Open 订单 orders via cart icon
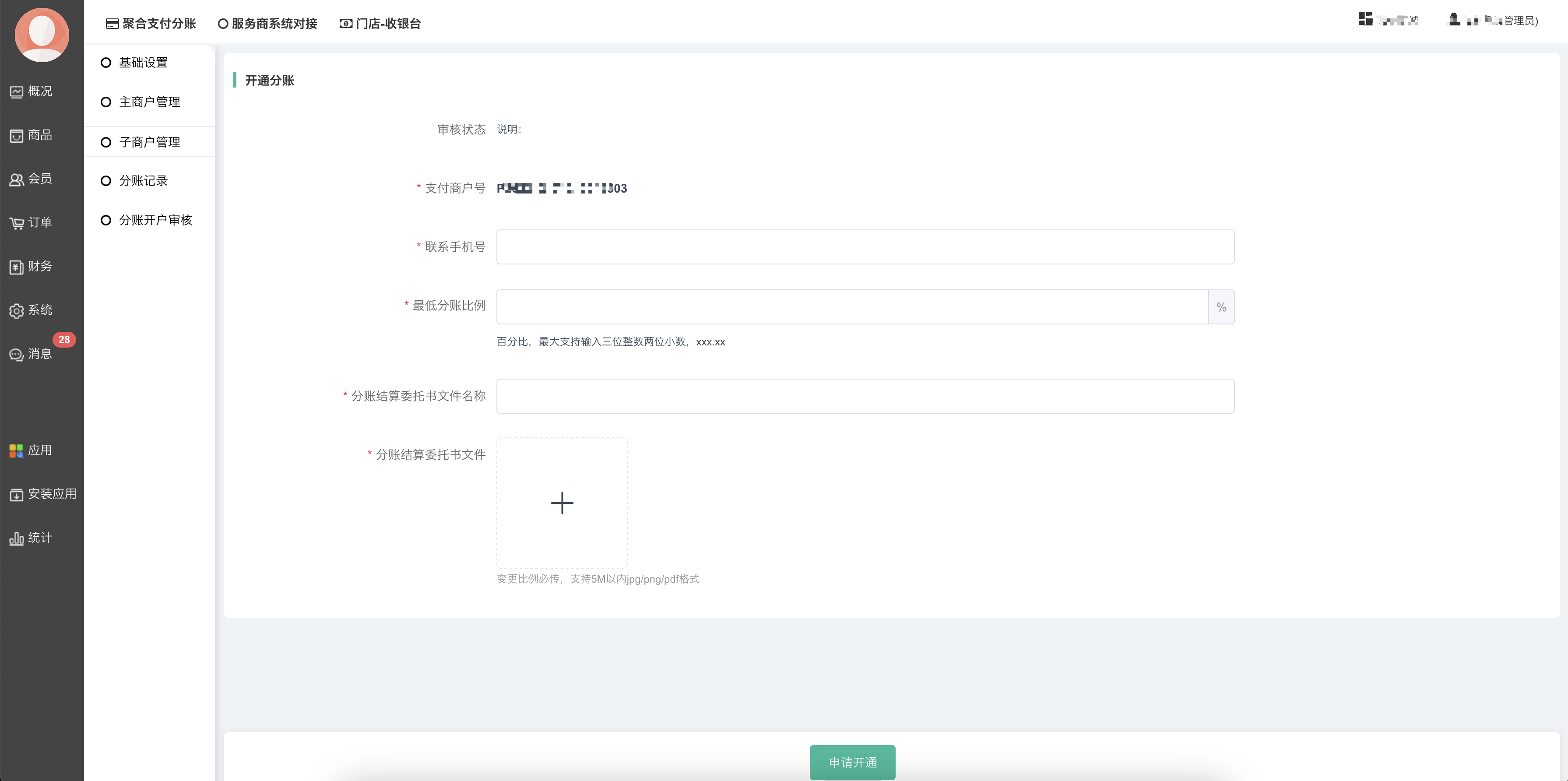The width and height of the screenshot is (1568, 781). pos(32,223)
